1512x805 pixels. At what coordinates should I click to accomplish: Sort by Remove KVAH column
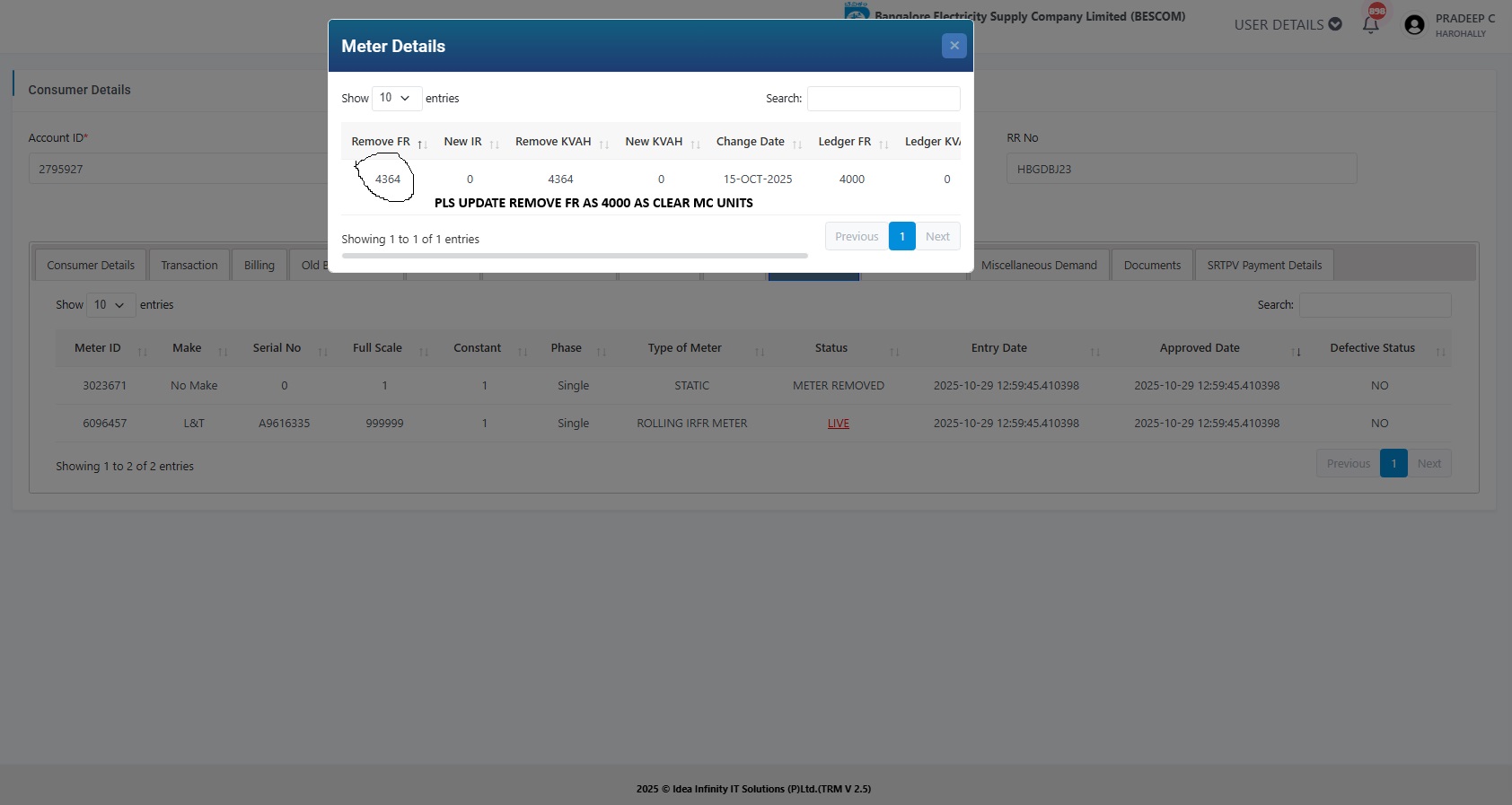561,142
